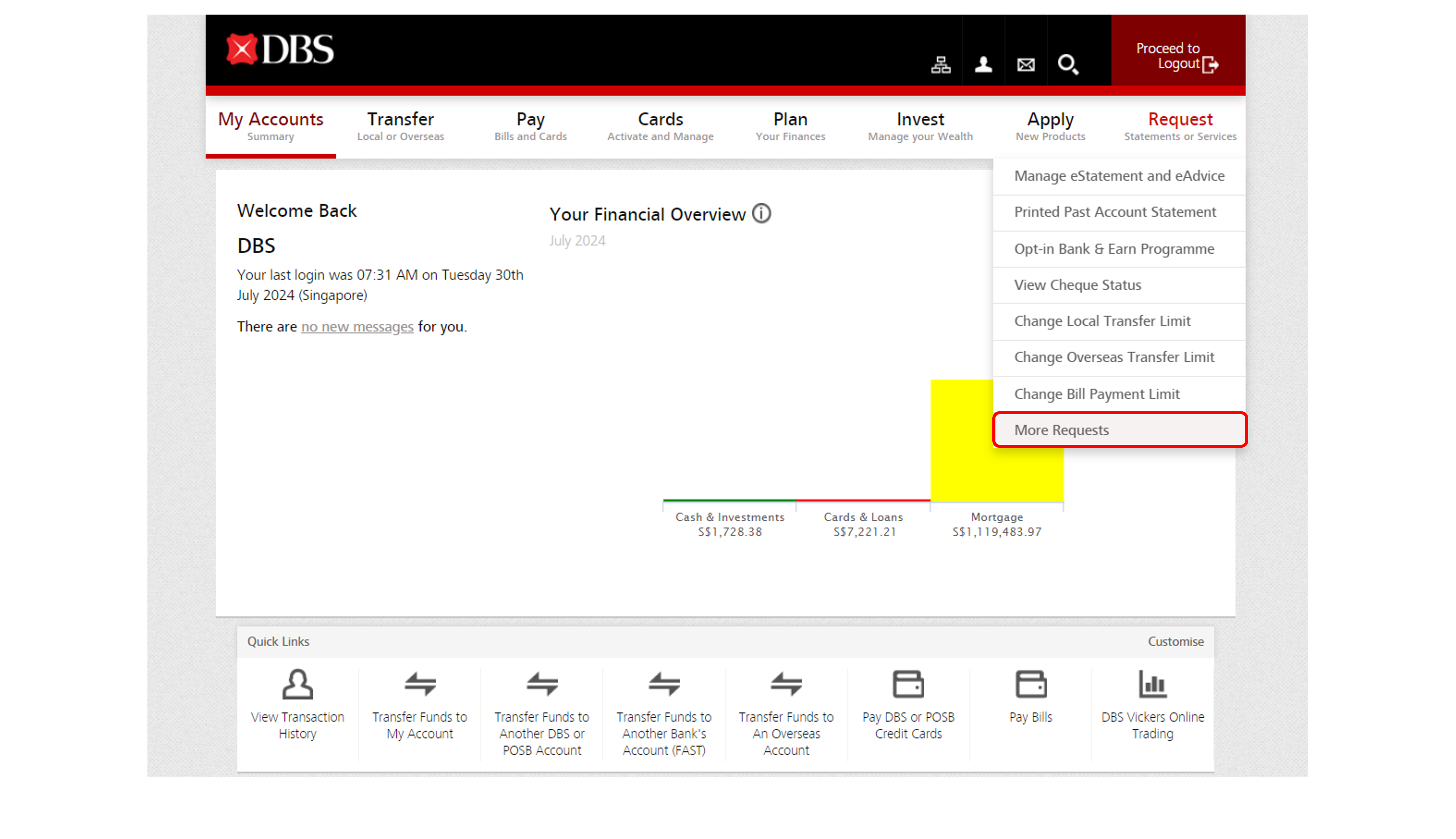Image resolution: width=1456 pixels, height=839 pixels.
Task: Select Manage eStatement and eAdvice
Action: point(1119,176)
